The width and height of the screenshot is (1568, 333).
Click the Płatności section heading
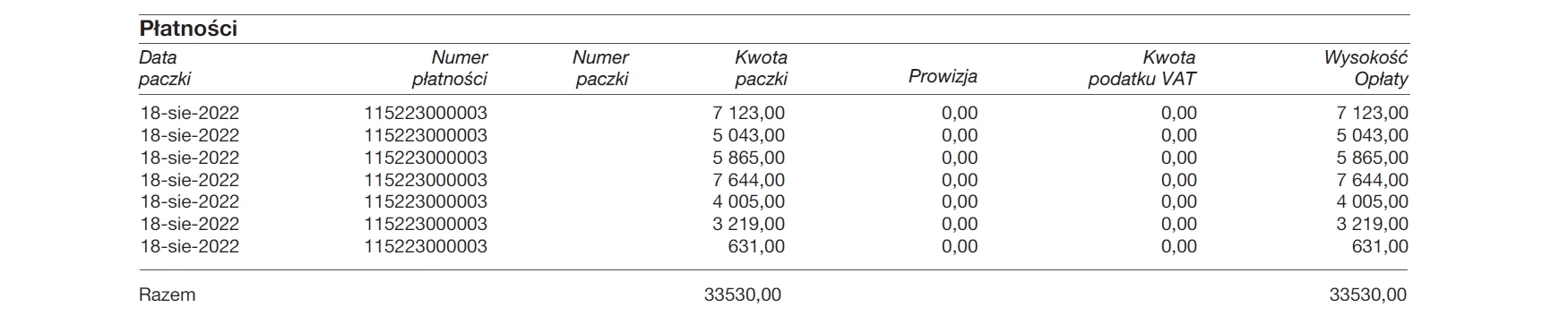tap(188, 29)
